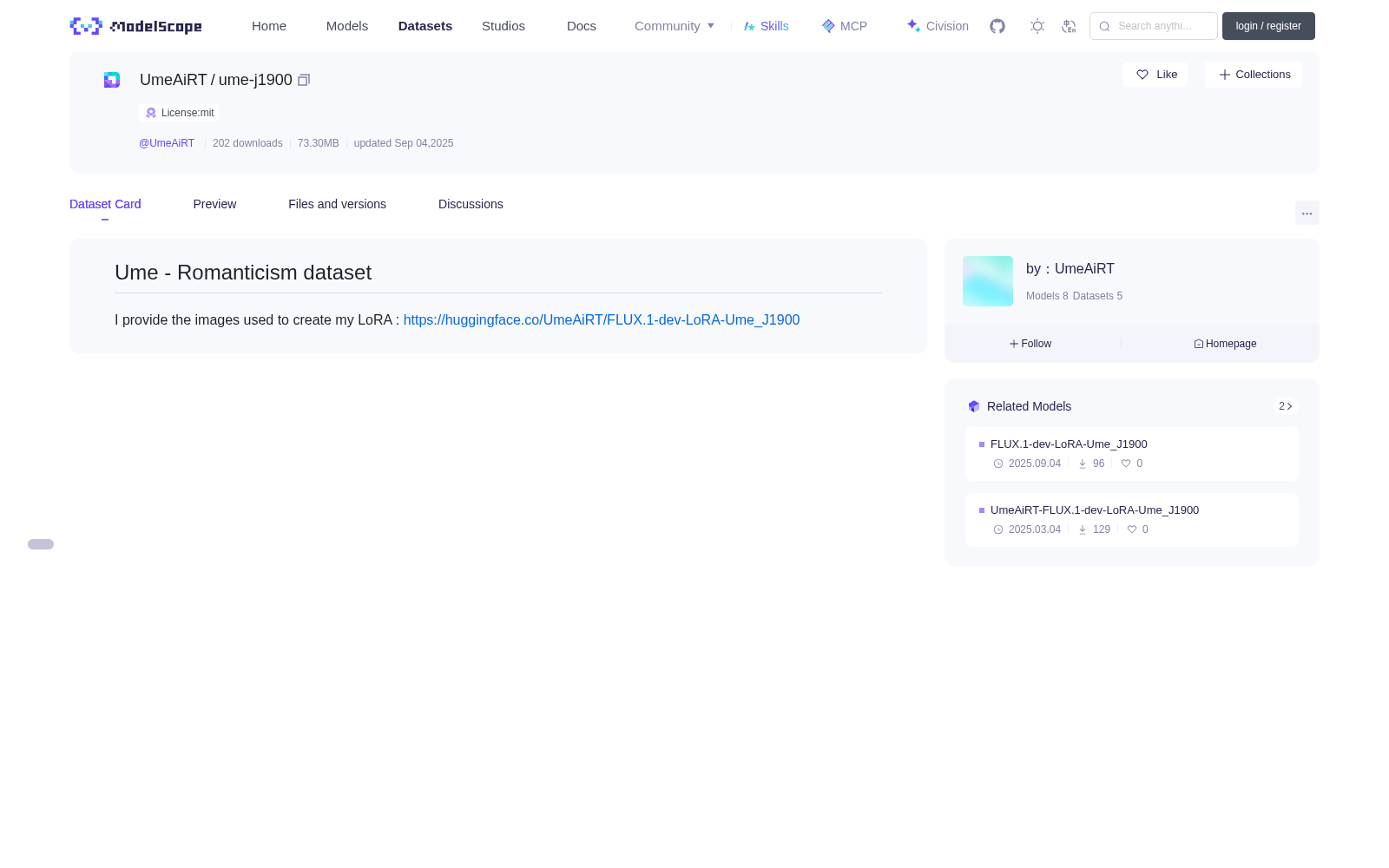Toggle light/dark theme sun icon
The height and width of the screenshot is (868, 1389).
[1037, 26]
